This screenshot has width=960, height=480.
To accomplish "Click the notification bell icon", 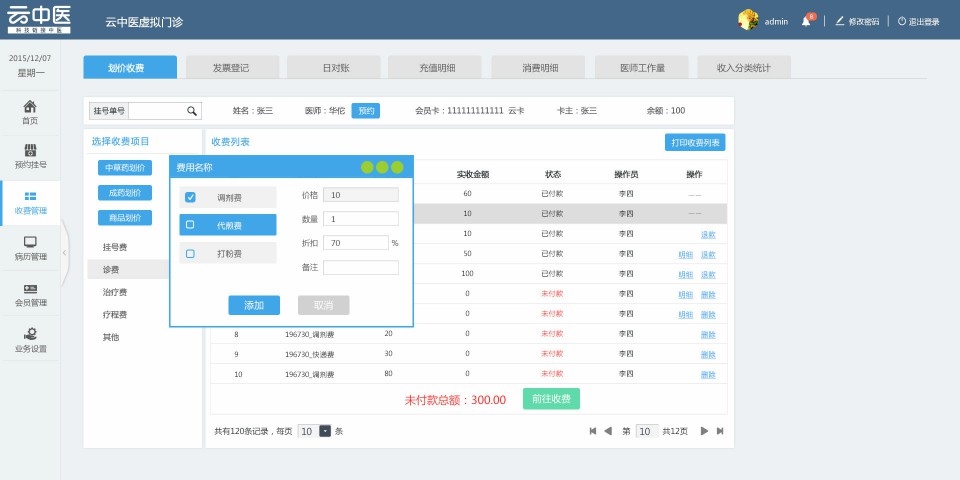I will (x=806, y=21).
